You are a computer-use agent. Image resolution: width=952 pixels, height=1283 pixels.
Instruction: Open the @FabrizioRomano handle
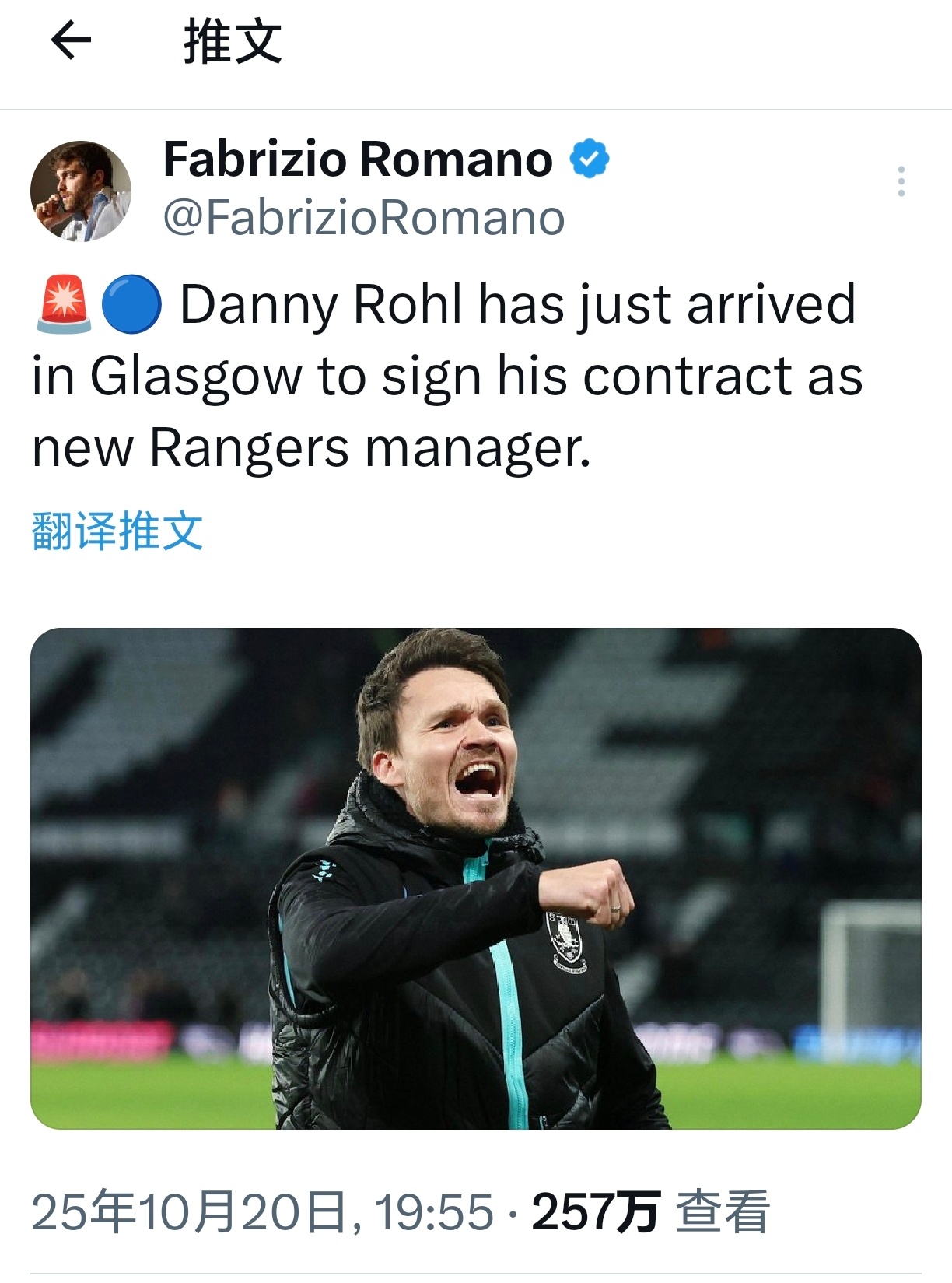click(x=363, y=217)
